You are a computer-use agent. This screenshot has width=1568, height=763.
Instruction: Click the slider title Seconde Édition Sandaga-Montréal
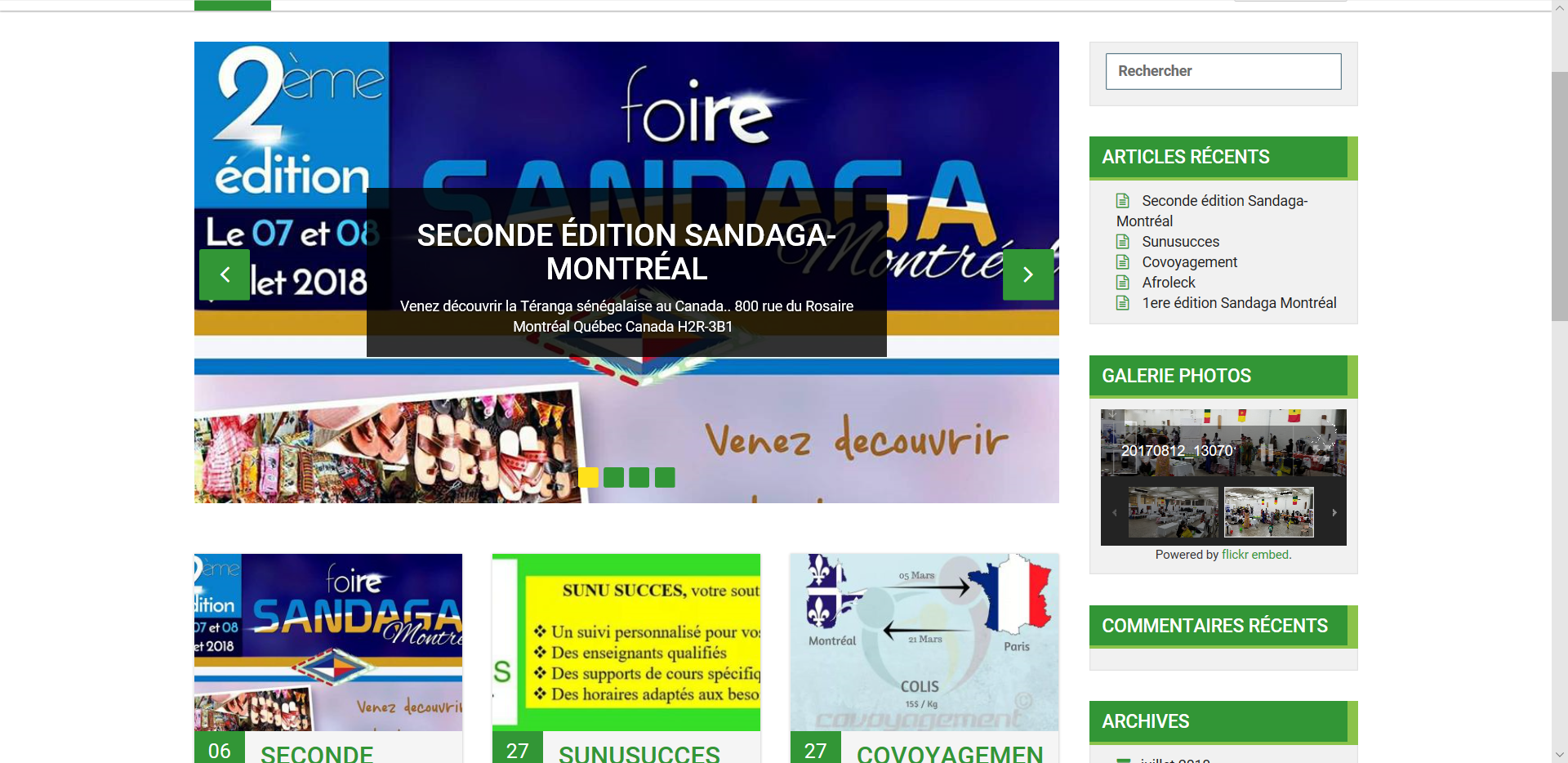[626, 252]
